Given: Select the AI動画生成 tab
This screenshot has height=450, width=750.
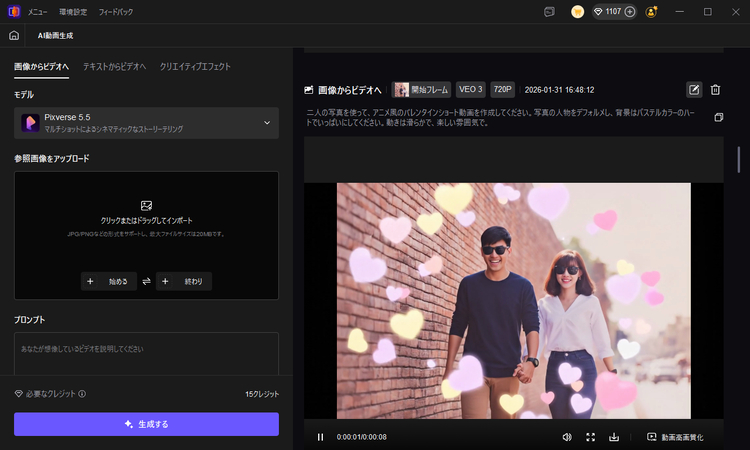Looking at the screenshot, I should [55, 35].
